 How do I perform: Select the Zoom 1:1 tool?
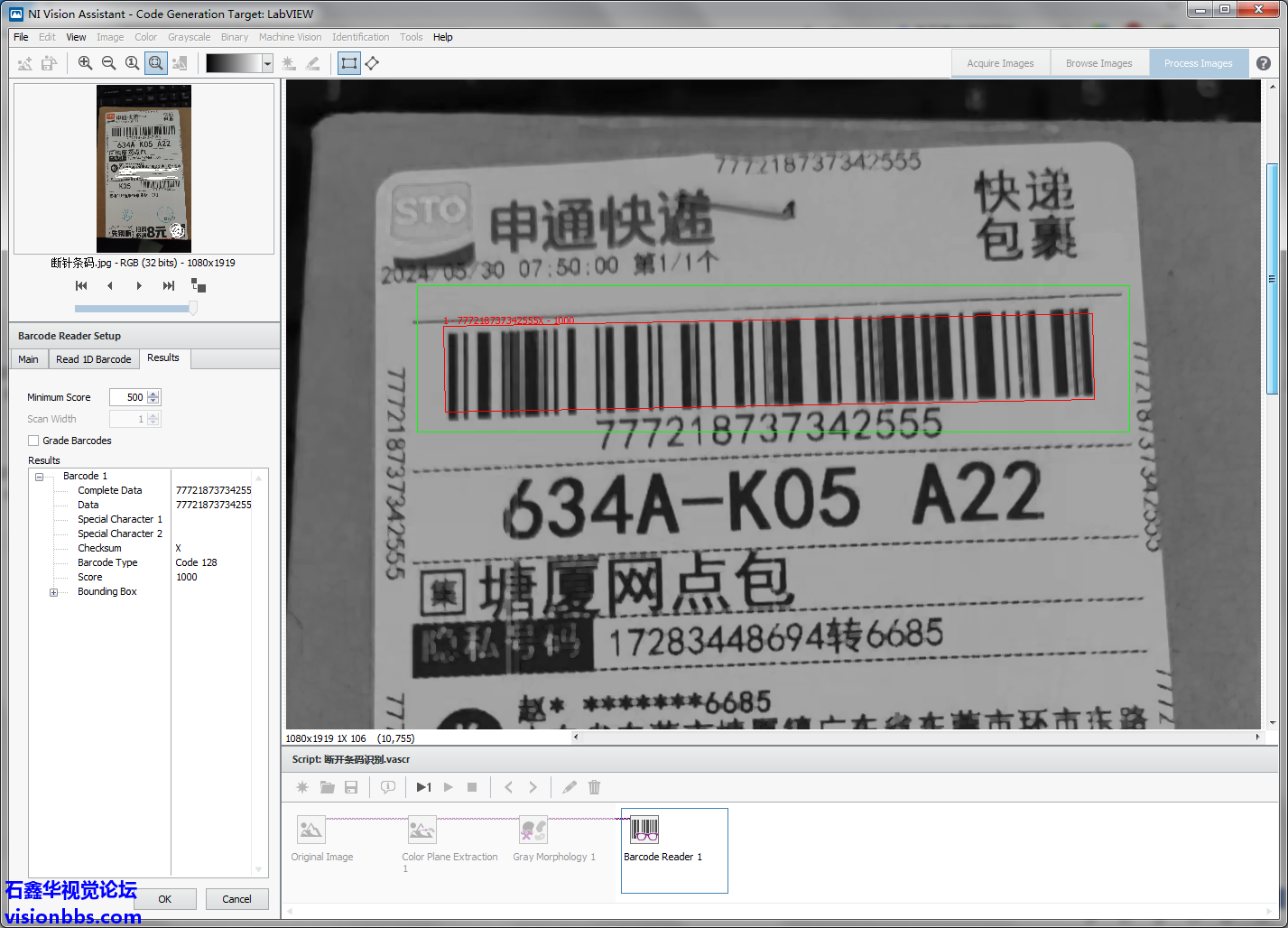pos(132,63)
